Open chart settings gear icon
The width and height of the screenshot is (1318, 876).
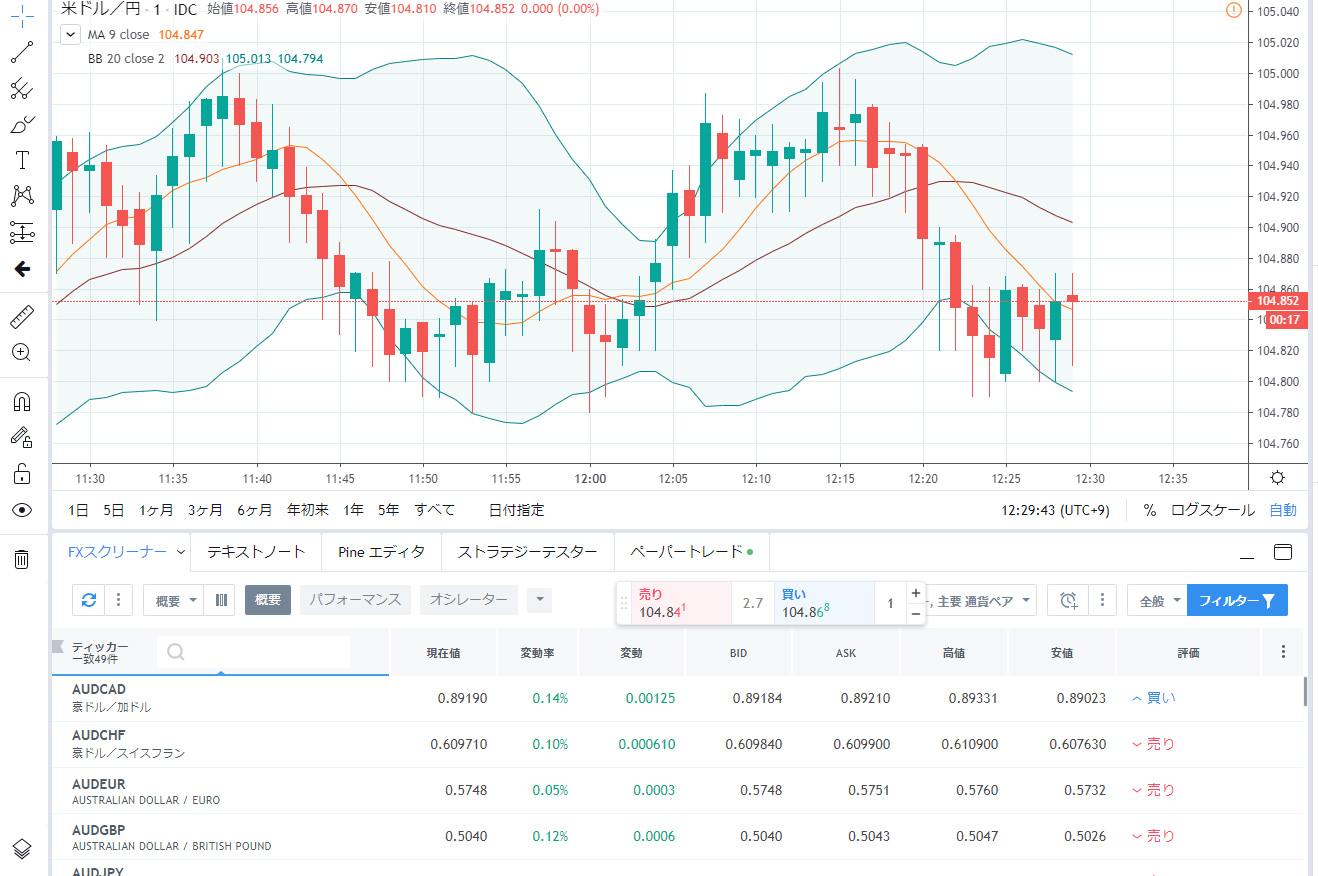[1277, 477]
